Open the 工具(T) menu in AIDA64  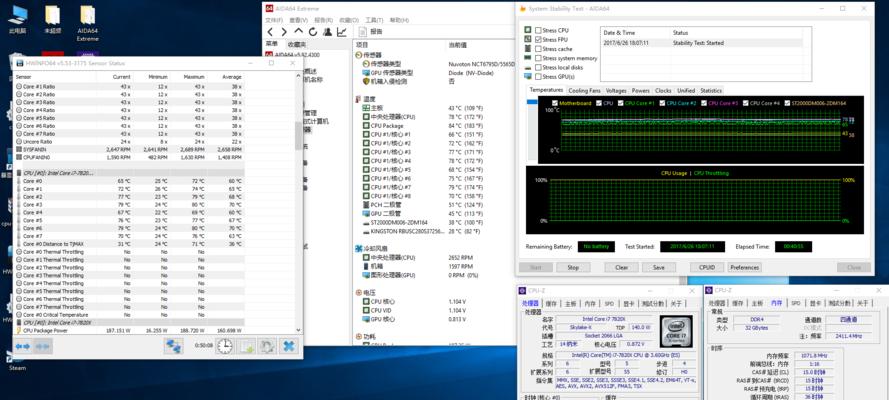tap(372, 20)
